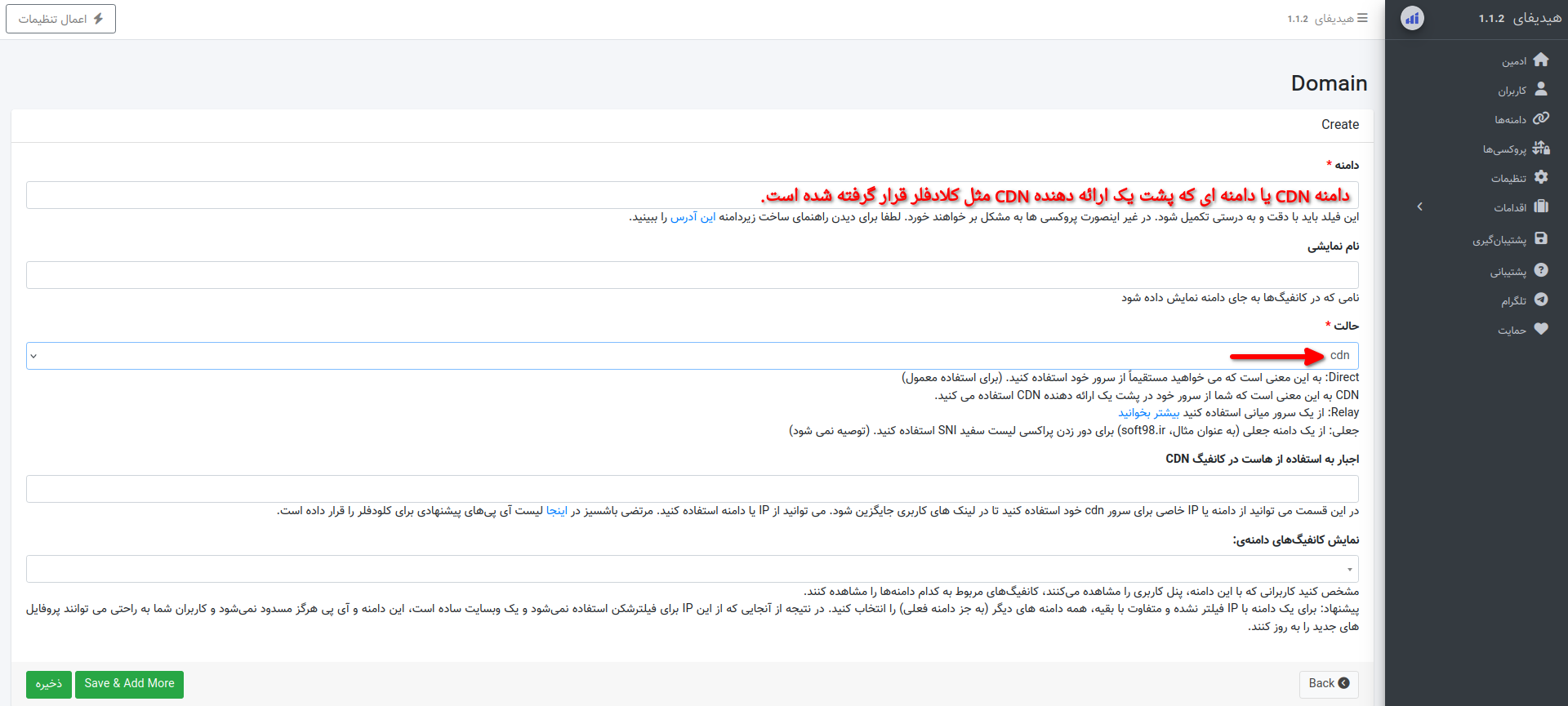Follow the این آدرس subdomain guide link
The image size is (1568, 706).
click(693, 217)
